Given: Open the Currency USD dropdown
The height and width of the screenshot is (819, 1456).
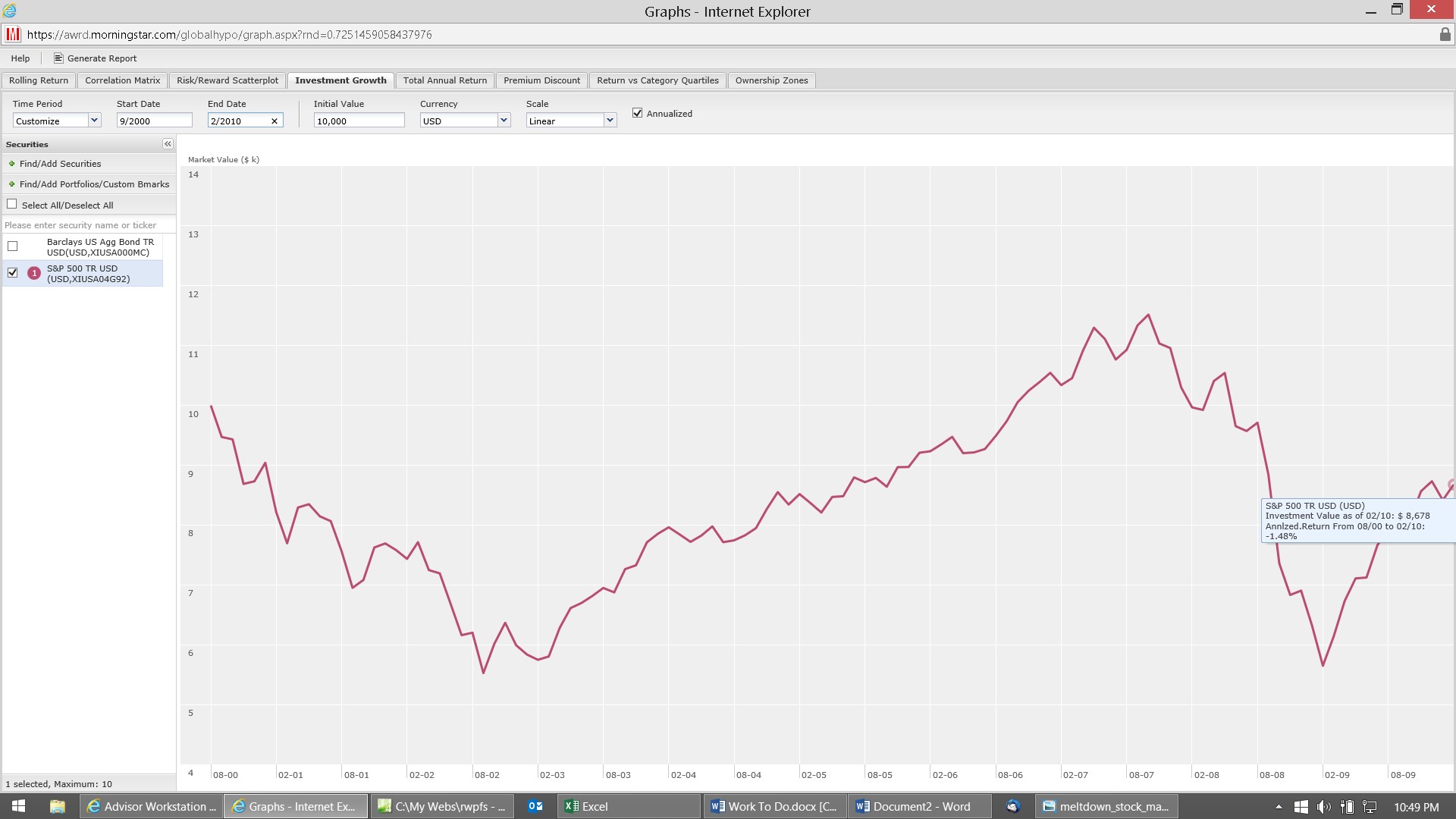Looking at the screenshot, I should pos(504,121).
